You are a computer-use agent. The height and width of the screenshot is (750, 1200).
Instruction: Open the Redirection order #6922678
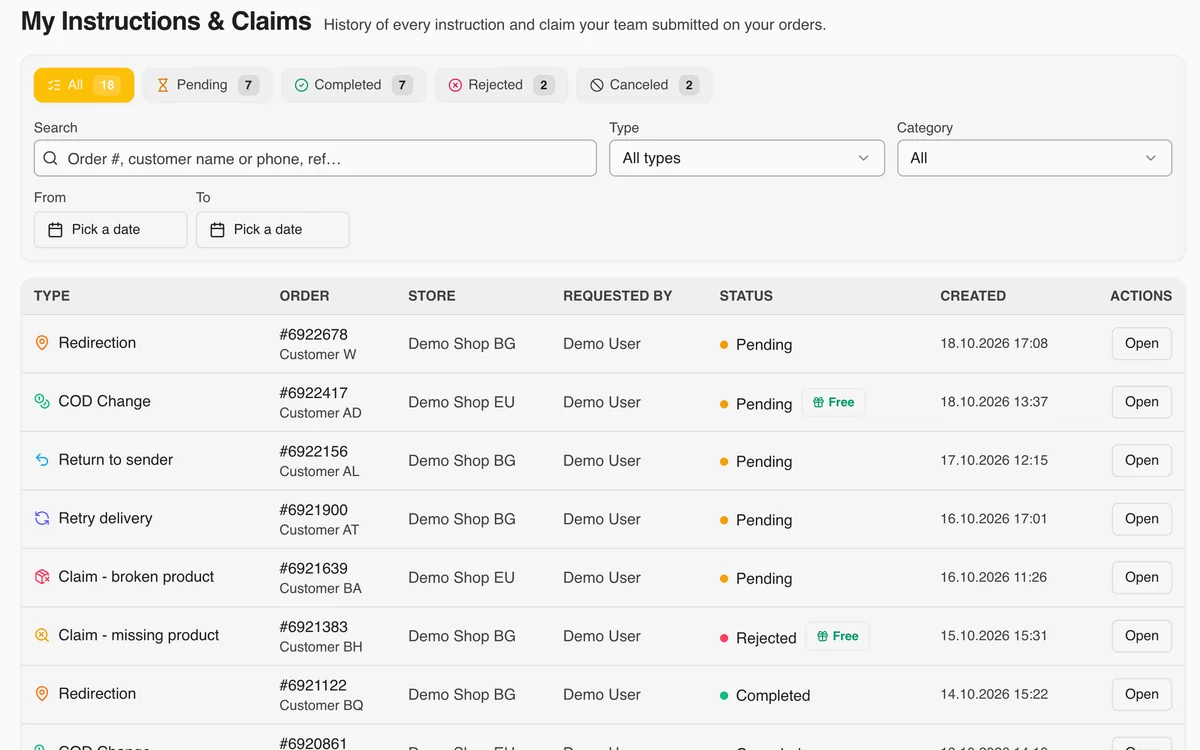click(x=1142, y=343)
